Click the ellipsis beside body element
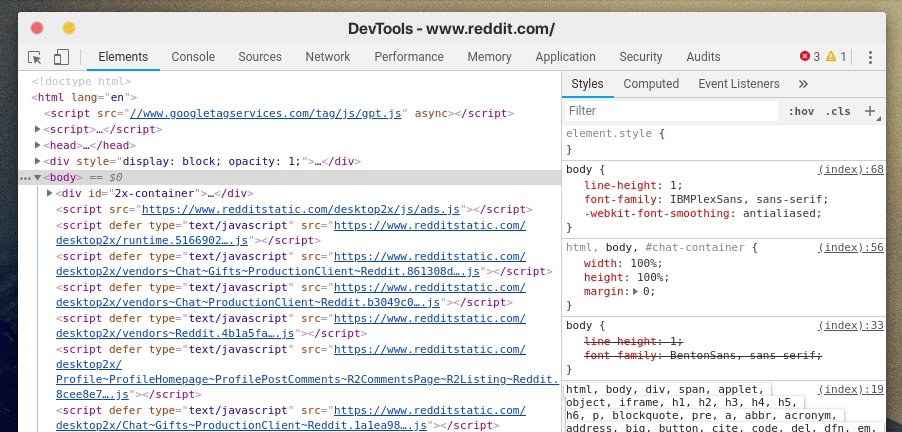The image size is (902, 432). (25, 178)
